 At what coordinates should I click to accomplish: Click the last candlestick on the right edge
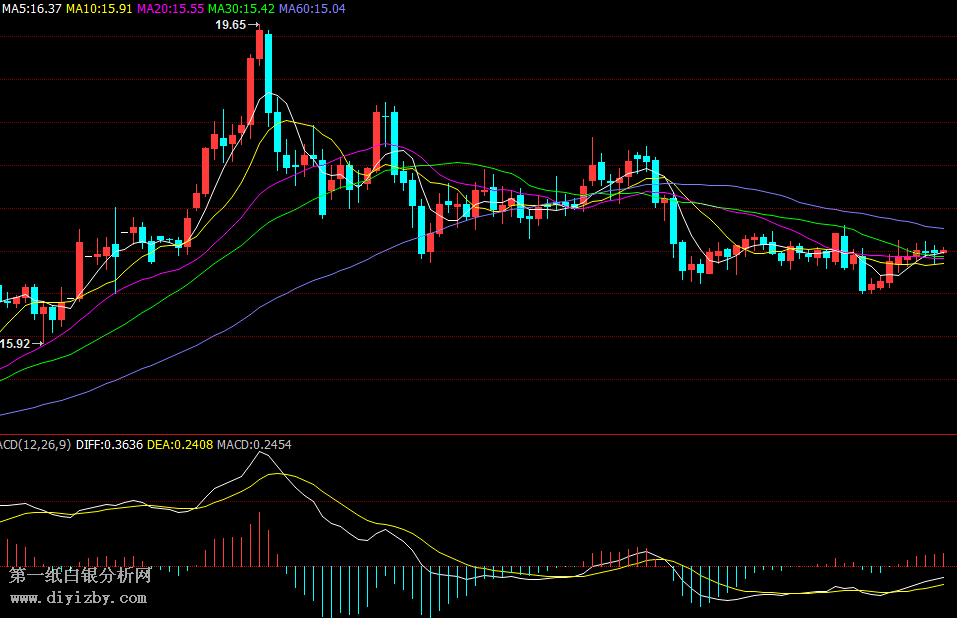click(942, 252)
